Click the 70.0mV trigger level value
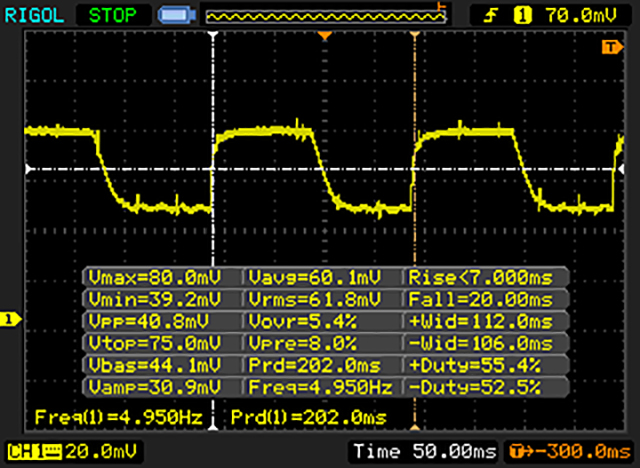The height and width of the screenshot is (468, 640). click(x=581, y=16)
